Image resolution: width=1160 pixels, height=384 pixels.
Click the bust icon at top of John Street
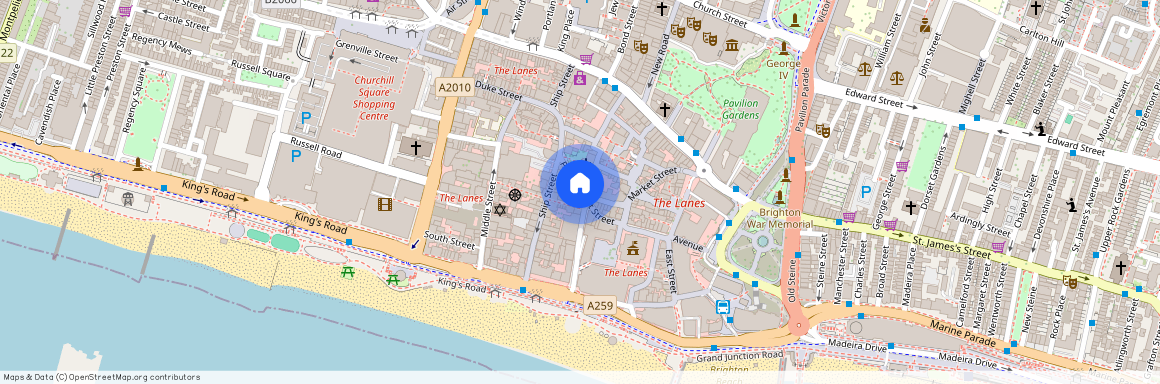(x=925, y=26)
